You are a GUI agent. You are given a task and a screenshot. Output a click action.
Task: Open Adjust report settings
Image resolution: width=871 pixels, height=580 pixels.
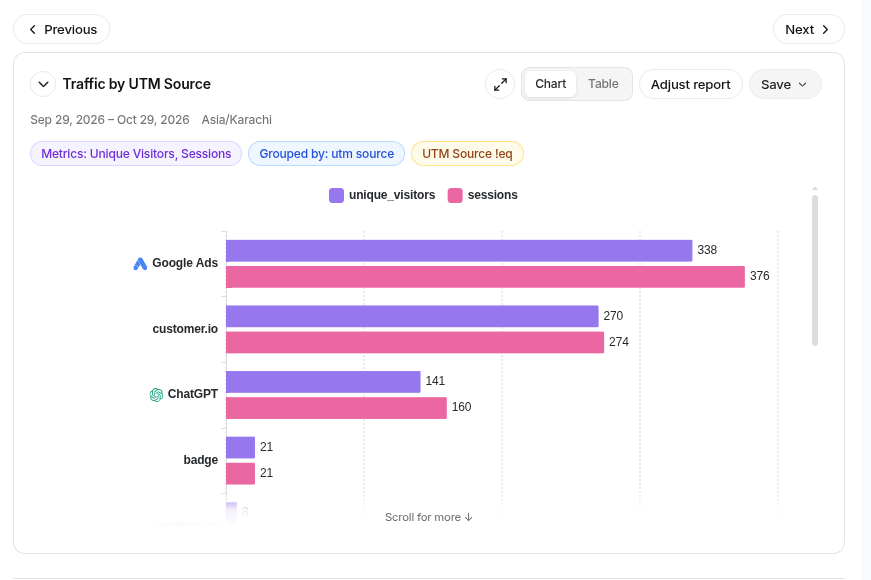pyautogui.click(x=690, y=84)
